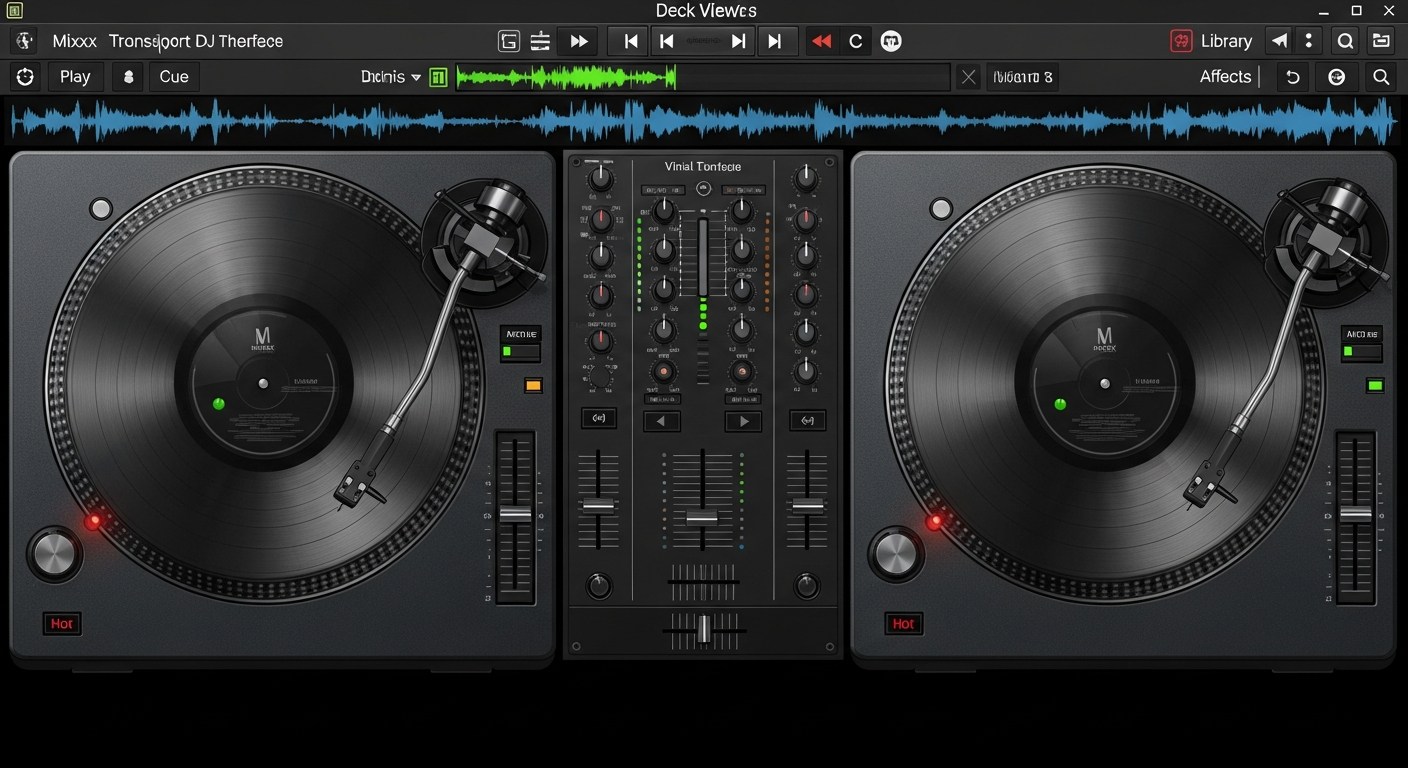Click the G logo icon in the transport bar
This screenshot has height=768, width=1408.
point(508,41)
